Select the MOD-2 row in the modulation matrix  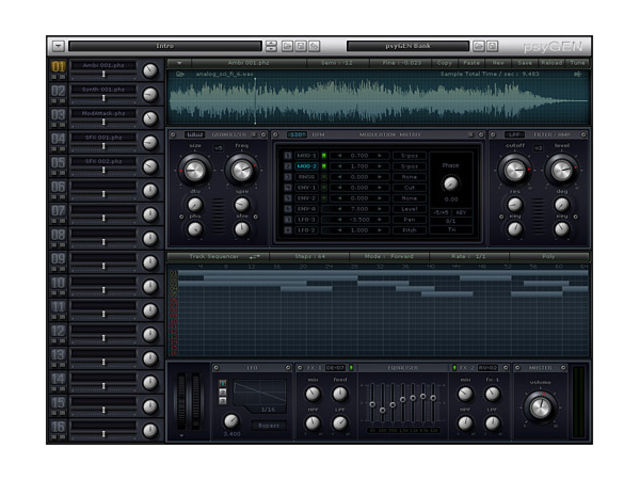click(x=306, y=166)
